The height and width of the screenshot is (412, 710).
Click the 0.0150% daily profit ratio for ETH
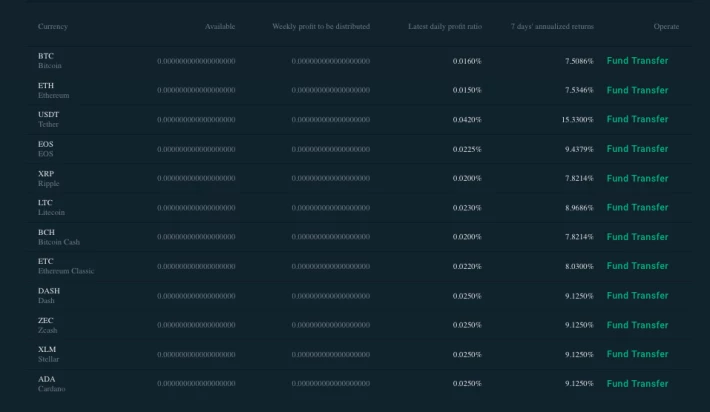pos(467,90)
